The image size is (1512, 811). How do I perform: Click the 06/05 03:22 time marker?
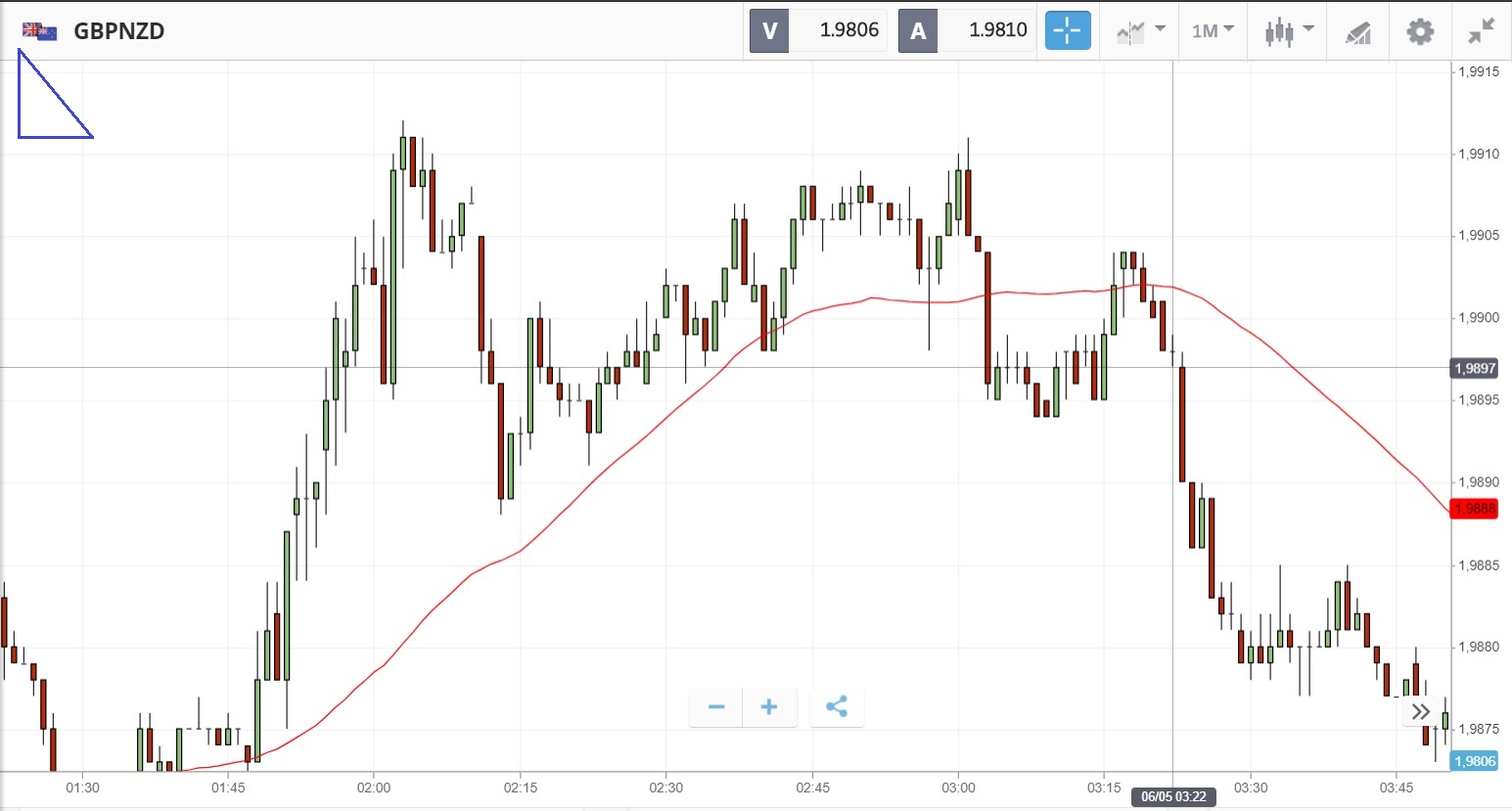coord(1173,796)
